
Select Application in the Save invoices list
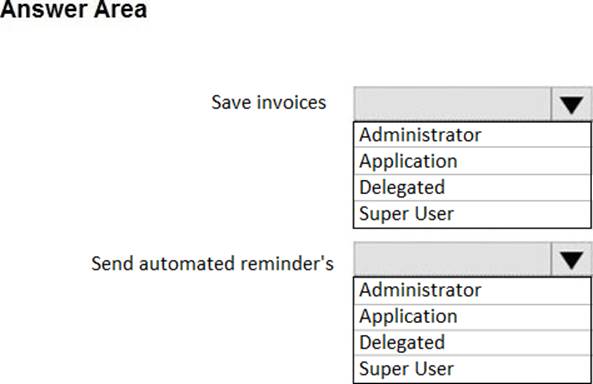point(472,161)
